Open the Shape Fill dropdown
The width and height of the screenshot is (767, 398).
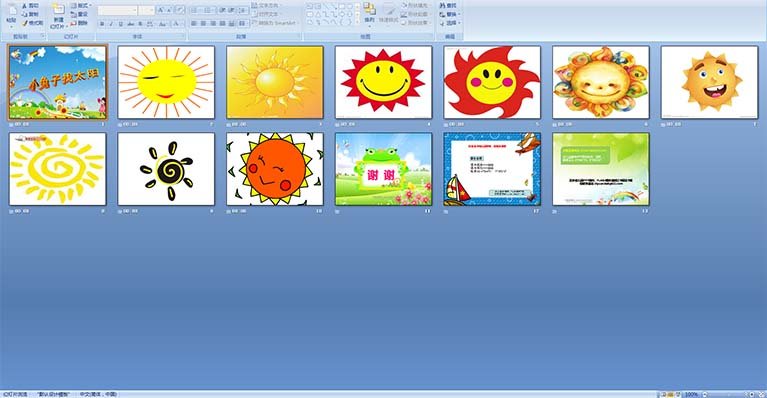coord(415,5)
